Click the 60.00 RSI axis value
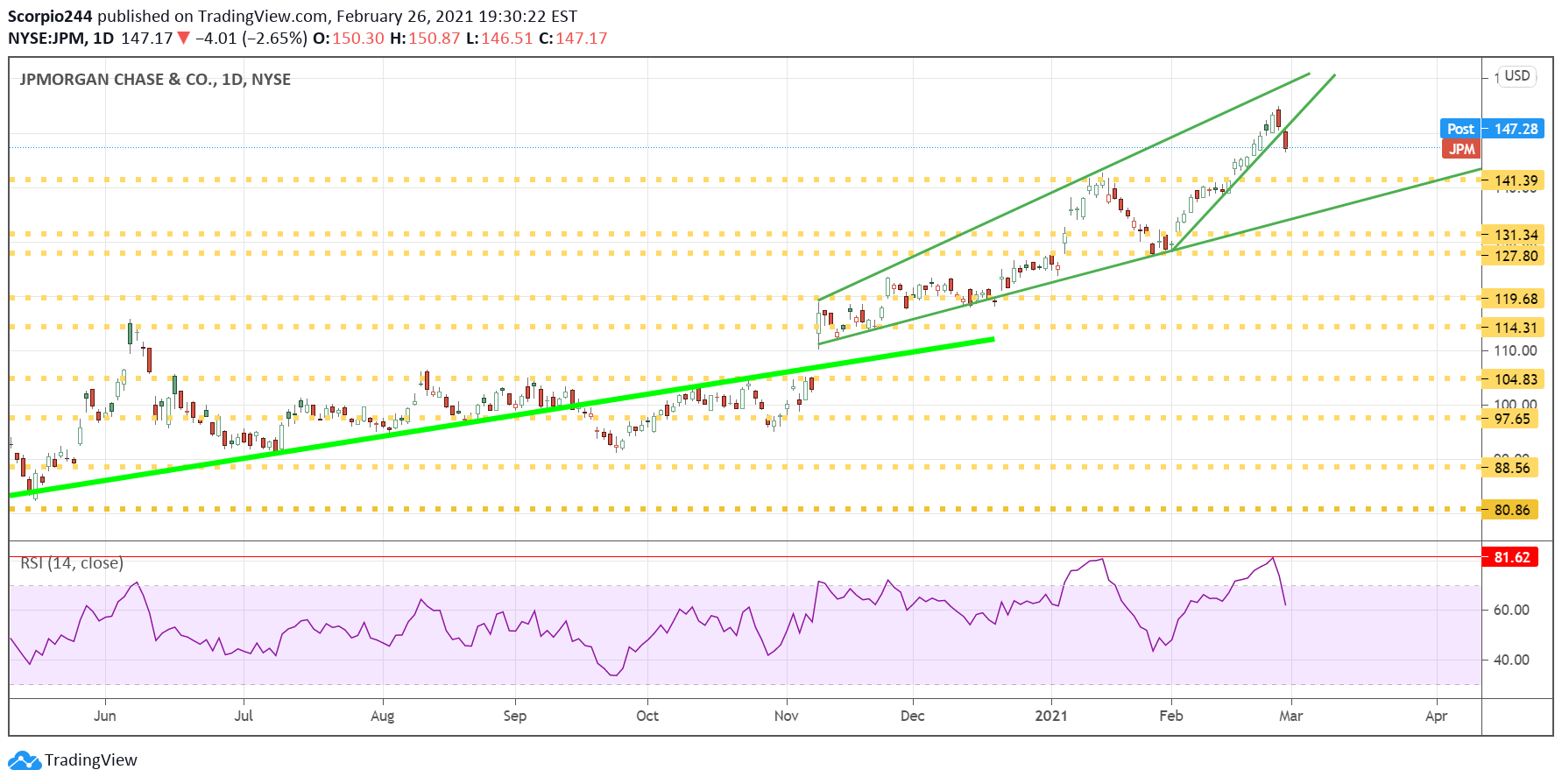 pos(1511,610)
